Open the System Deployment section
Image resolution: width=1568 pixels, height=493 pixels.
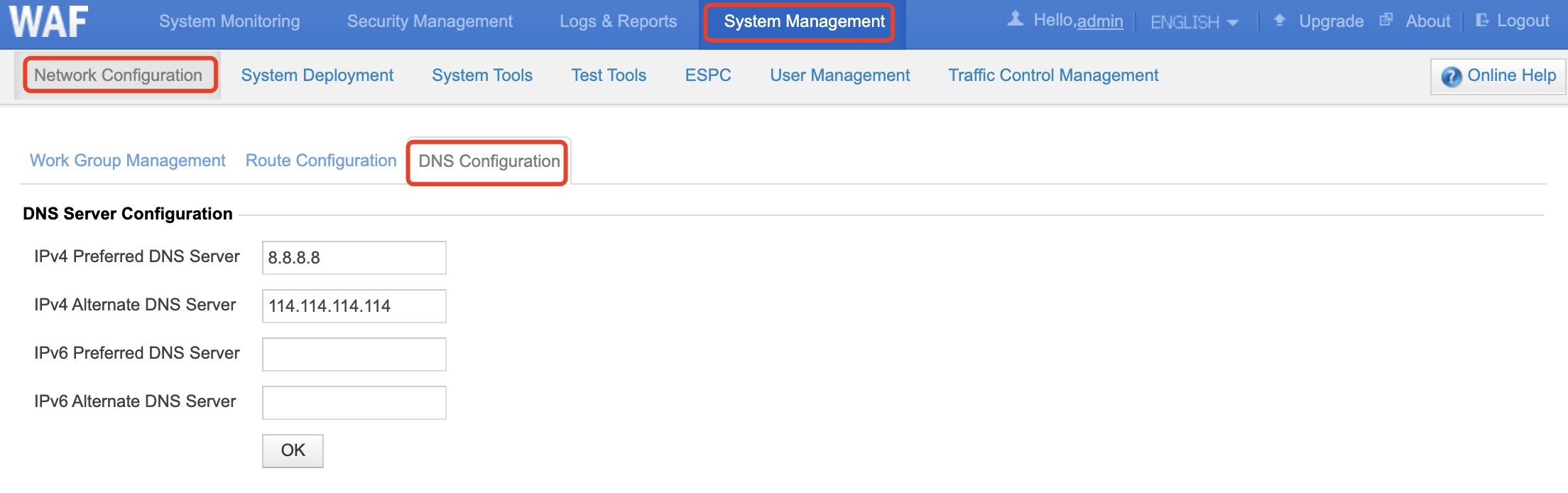click(317, 75)
